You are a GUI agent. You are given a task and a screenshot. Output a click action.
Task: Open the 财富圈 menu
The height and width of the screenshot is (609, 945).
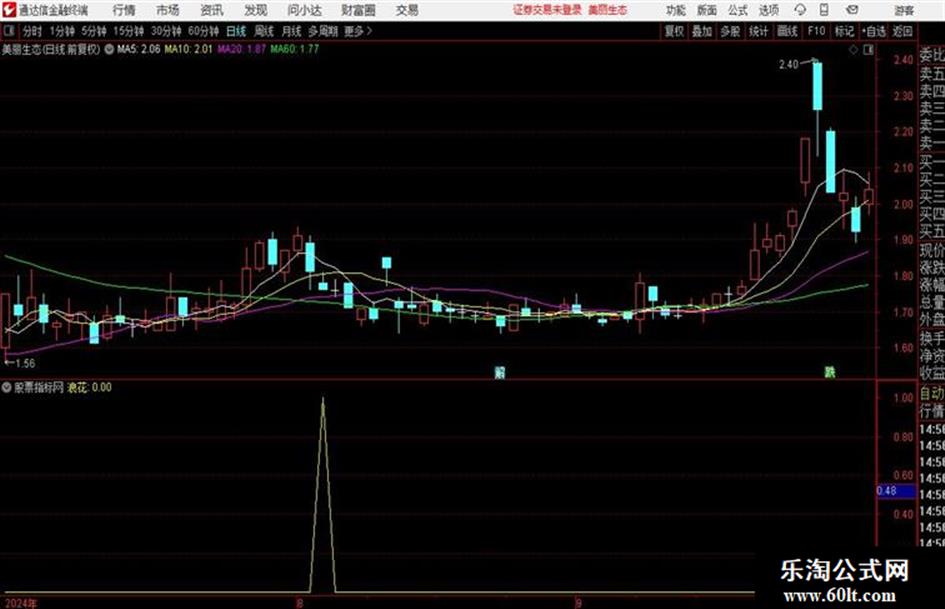(x=359, y=10)
